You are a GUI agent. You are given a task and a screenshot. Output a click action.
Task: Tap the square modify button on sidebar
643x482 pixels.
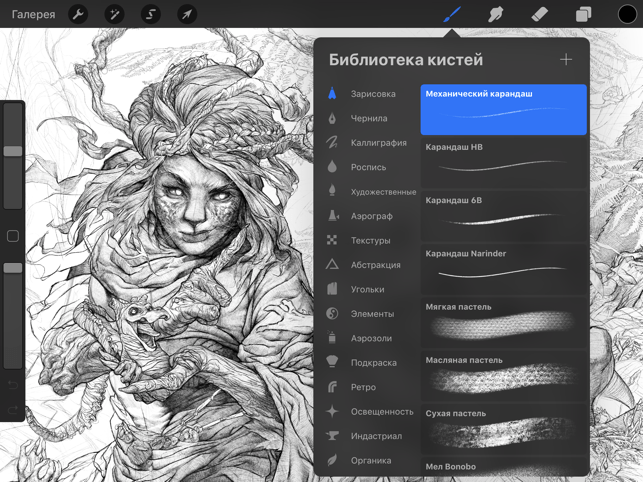13,236
